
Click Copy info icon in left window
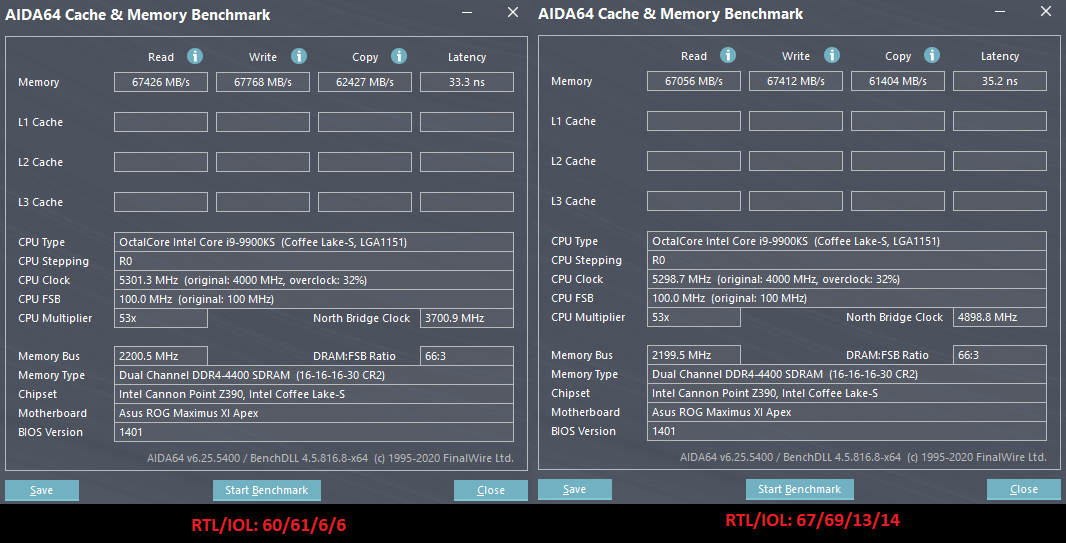pos(399,56)
